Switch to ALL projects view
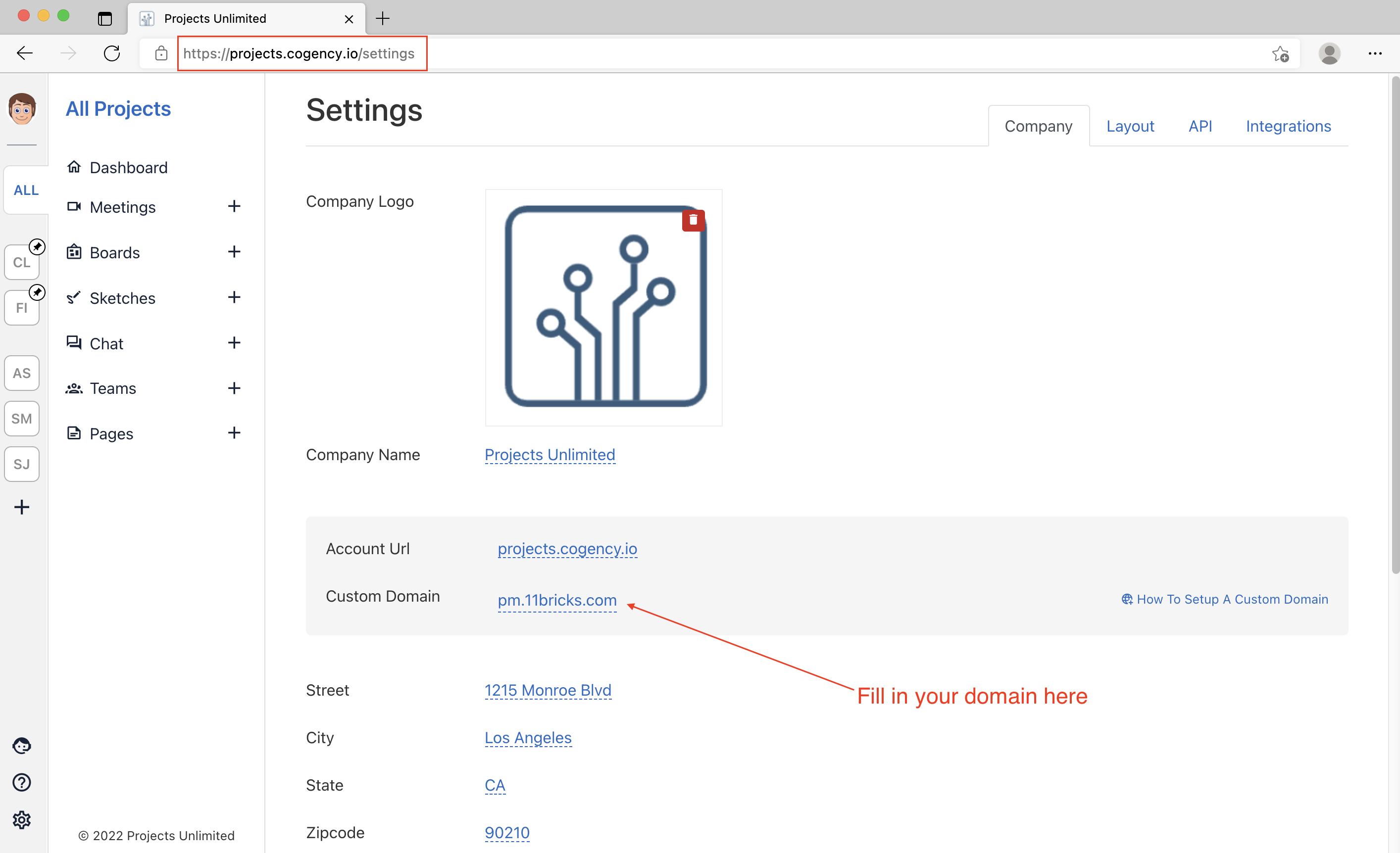The width and height of the screenshot is (1400, 853). pos(26,190)
